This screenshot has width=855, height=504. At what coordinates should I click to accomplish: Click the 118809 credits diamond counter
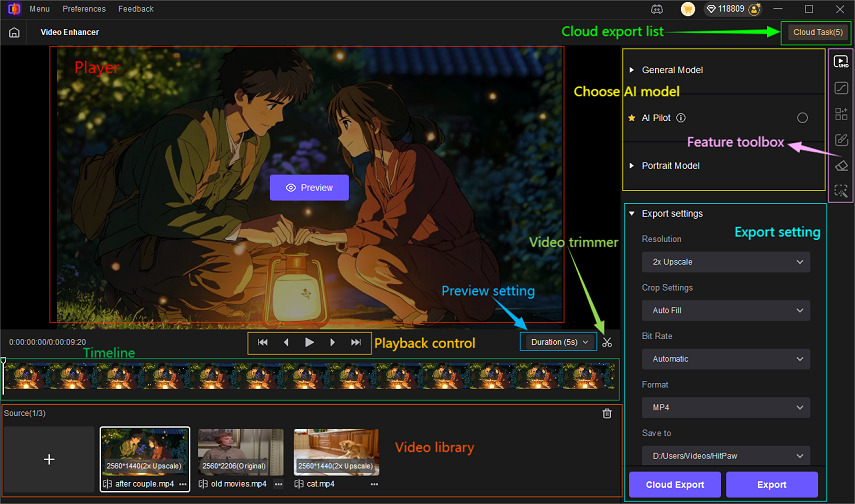pos(725,9)
